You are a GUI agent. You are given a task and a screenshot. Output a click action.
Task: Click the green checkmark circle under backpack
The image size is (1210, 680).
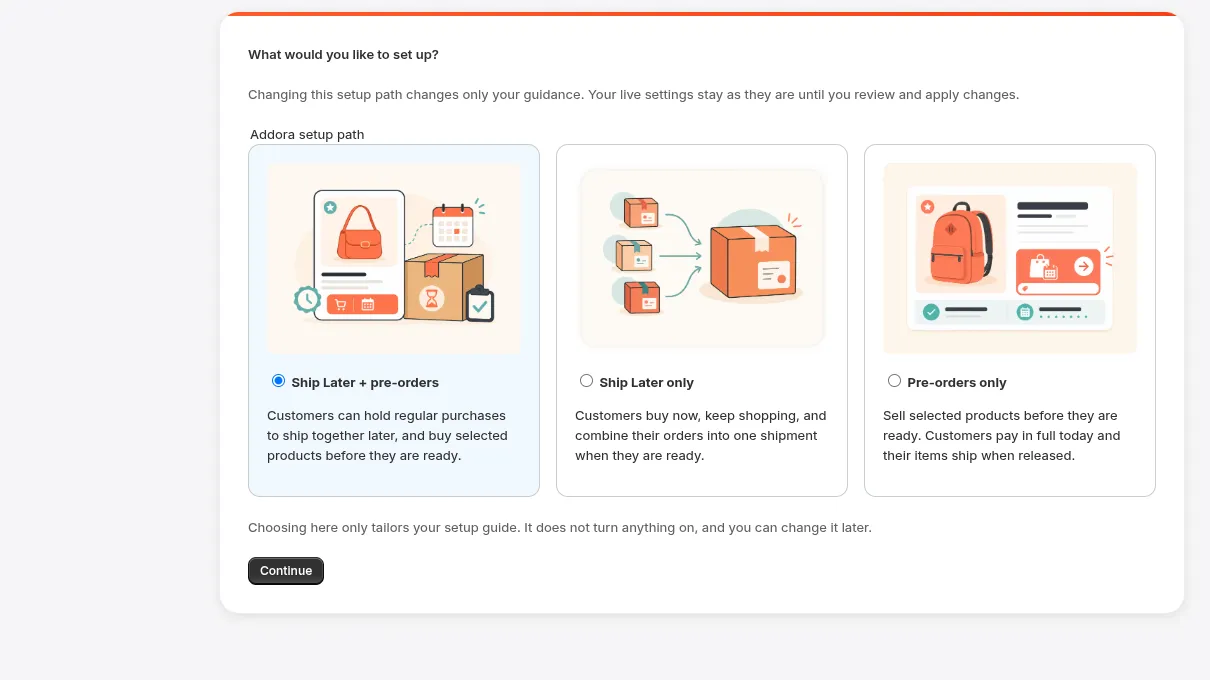(x=931, y=312)
